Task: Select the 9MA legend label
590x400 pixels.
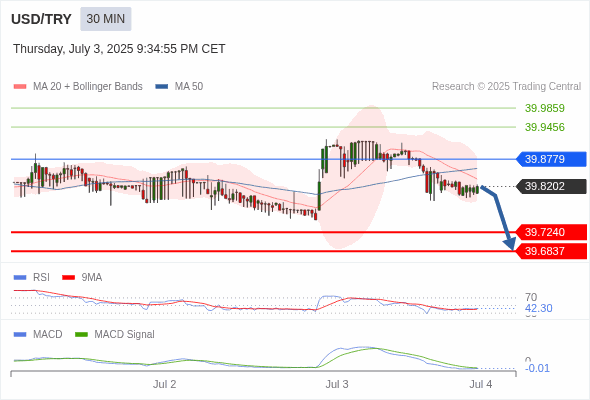Action: point(92,278)
